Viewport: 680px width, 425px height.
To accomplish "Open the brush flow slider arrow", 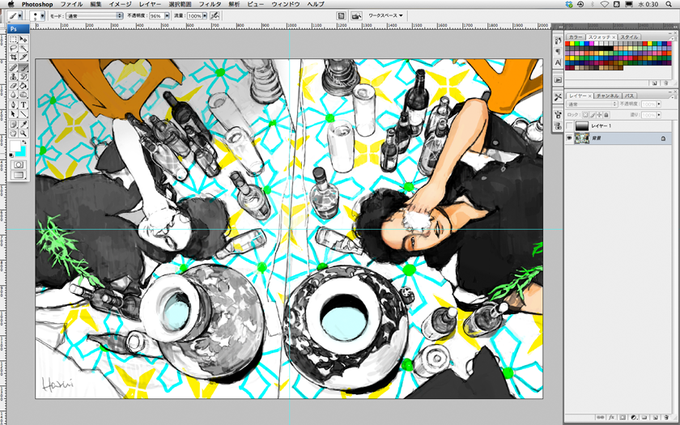I will click(205, 16).
